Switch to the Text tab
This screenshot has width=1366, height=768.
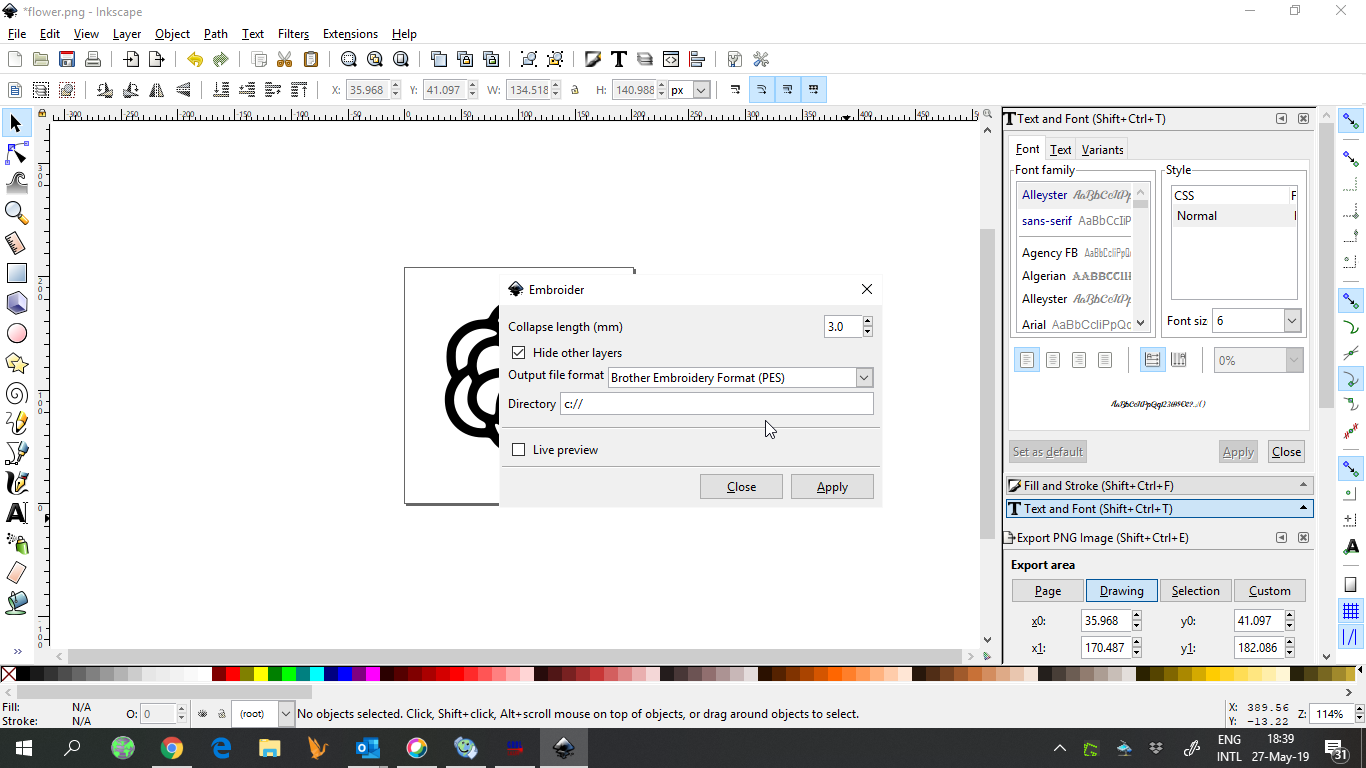[1060, 150]
